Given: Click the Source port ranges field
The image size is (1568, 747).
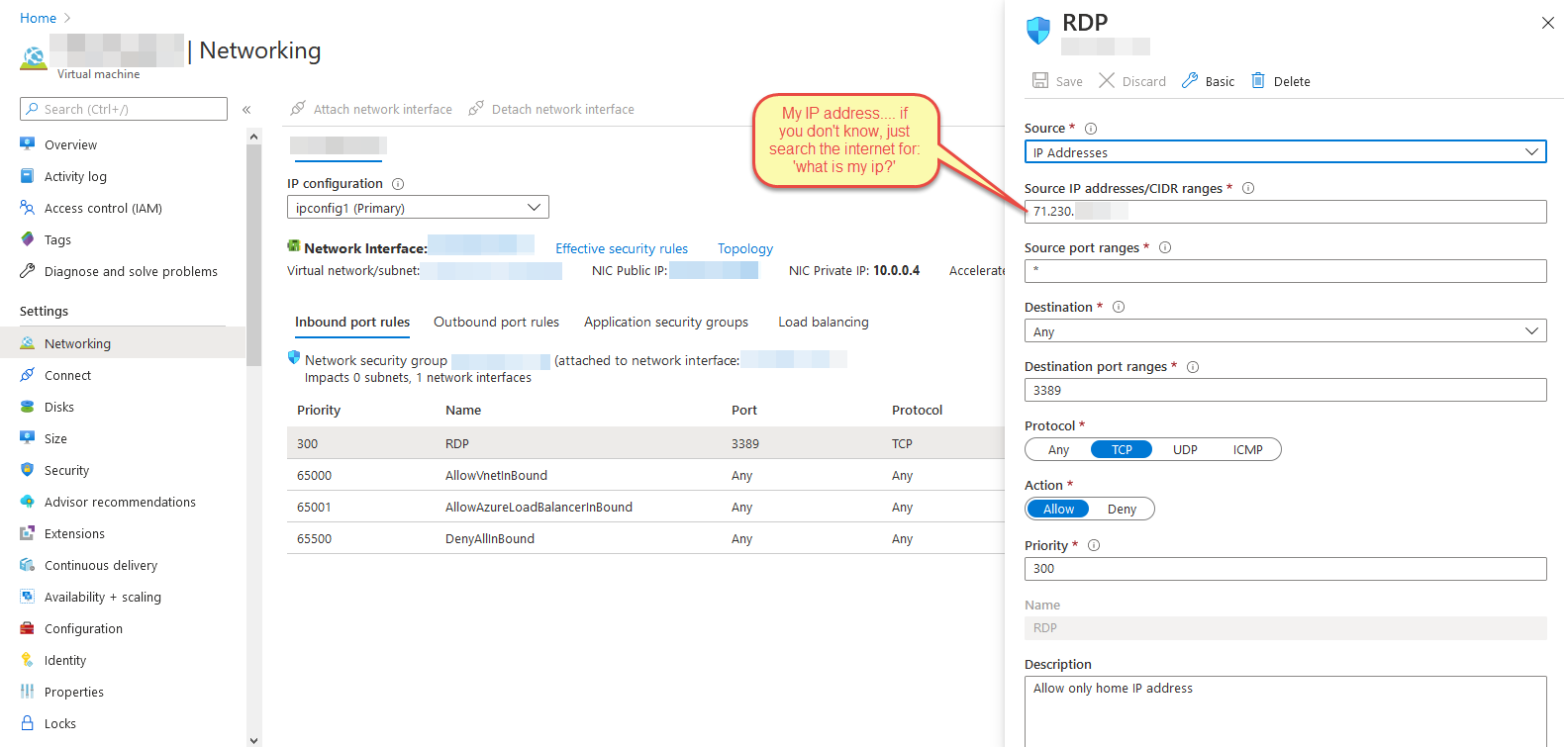Looking at the screenshot, I should point(1285,271).
